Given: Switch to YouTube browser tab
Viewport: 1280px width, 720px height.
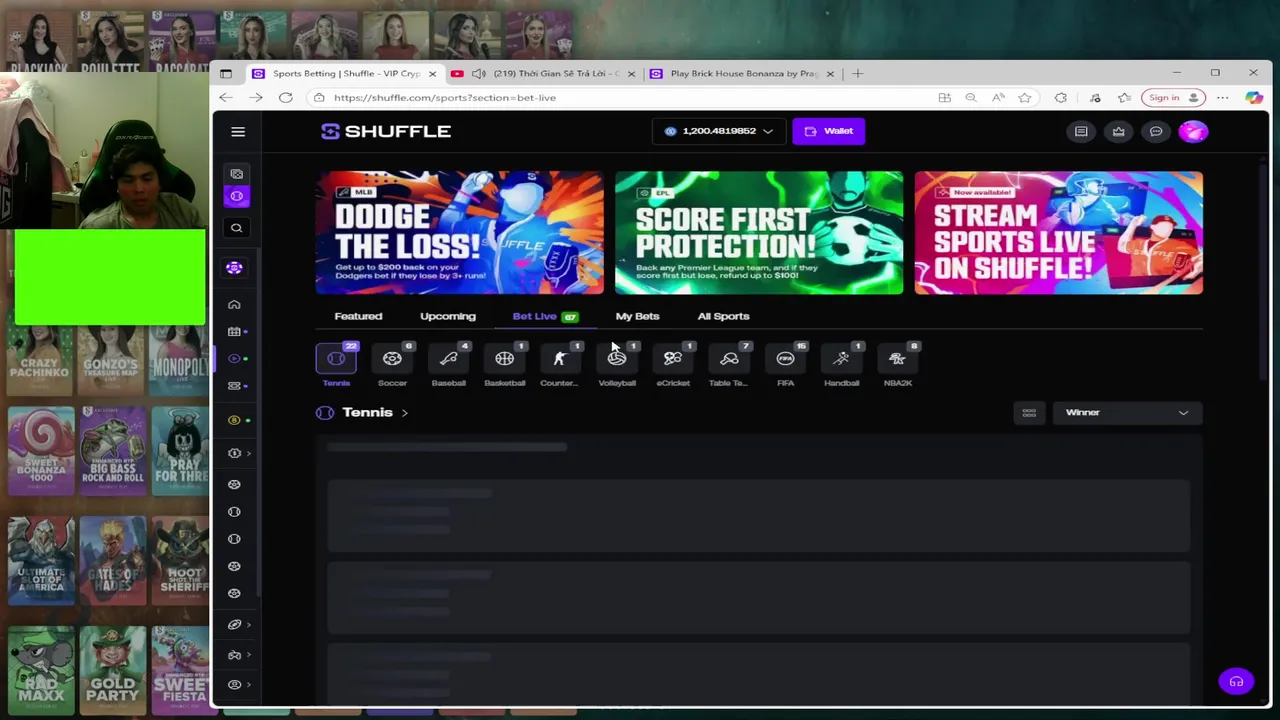Looking at the screenshot, I should click(x=543, y=73).
